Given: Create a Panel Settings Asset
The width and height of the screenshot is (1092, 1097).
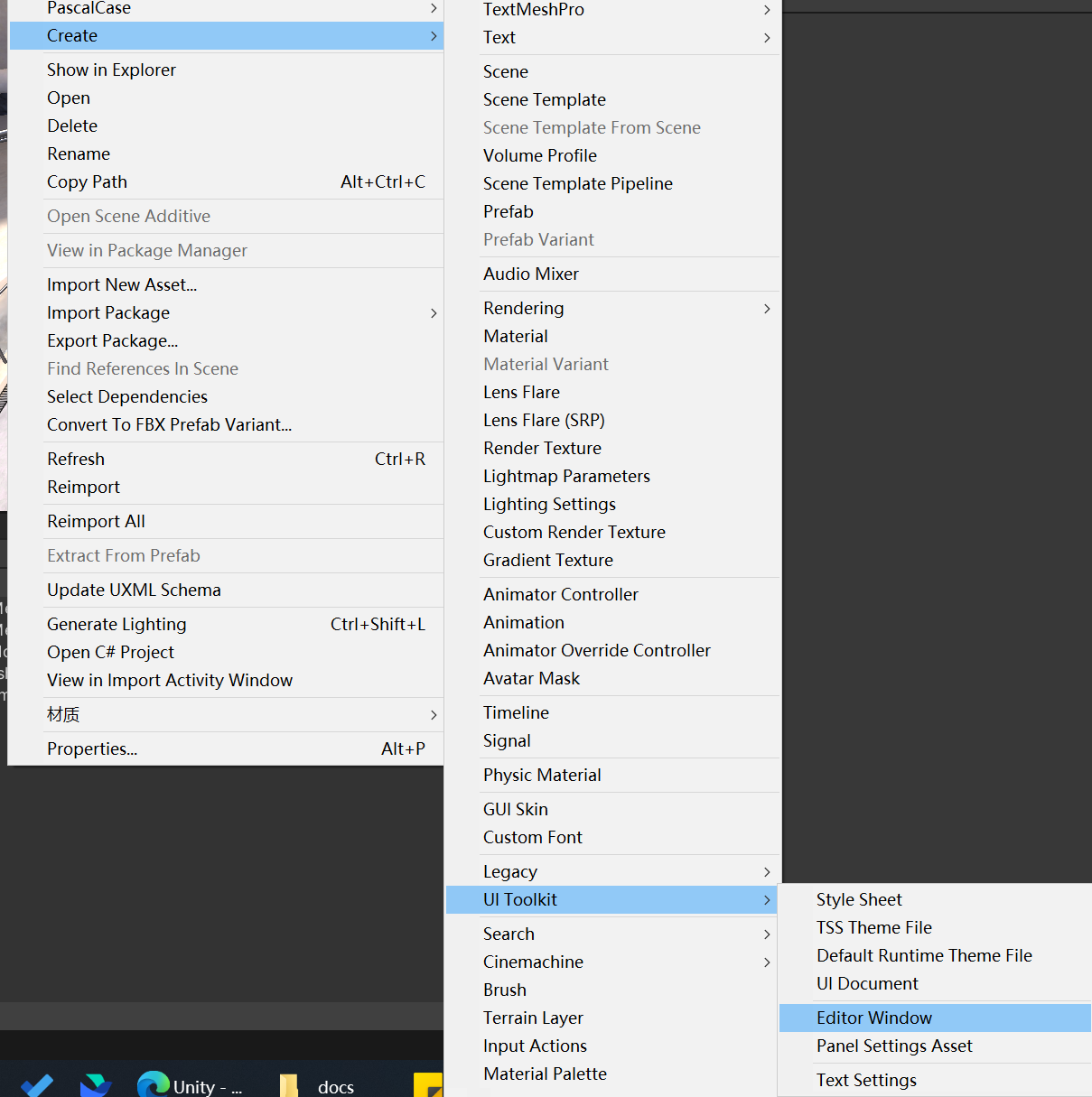Looking at the screenshot, I should coord(894,1046).
